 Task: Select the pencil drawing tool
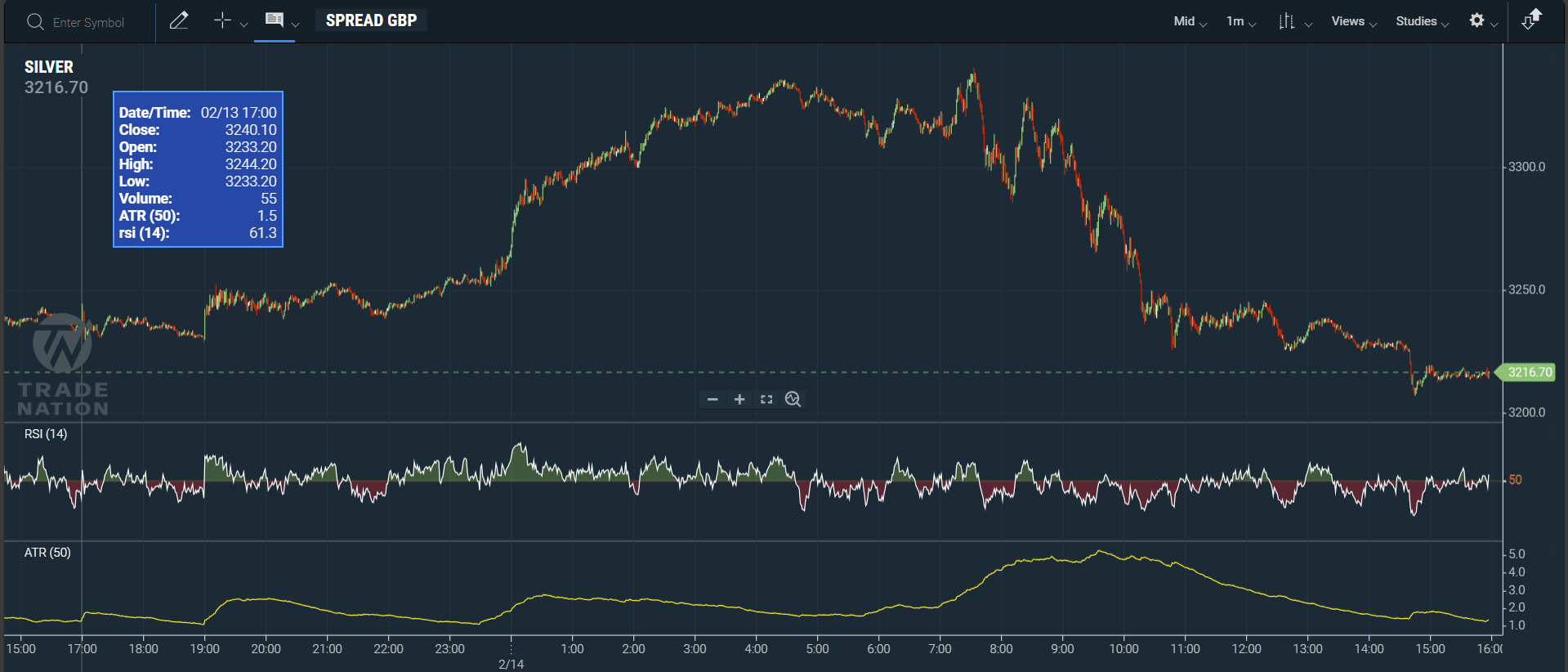(x=179, y=20)
